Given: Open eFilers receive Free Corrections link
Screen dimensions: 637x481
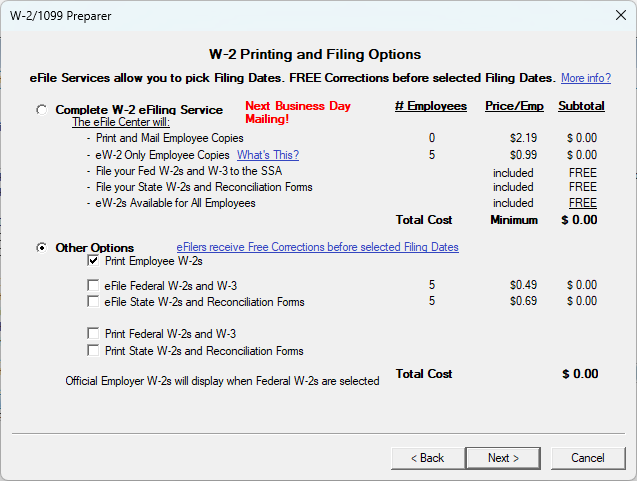Looking at the screenshot, I should click(x=317, y=247).
